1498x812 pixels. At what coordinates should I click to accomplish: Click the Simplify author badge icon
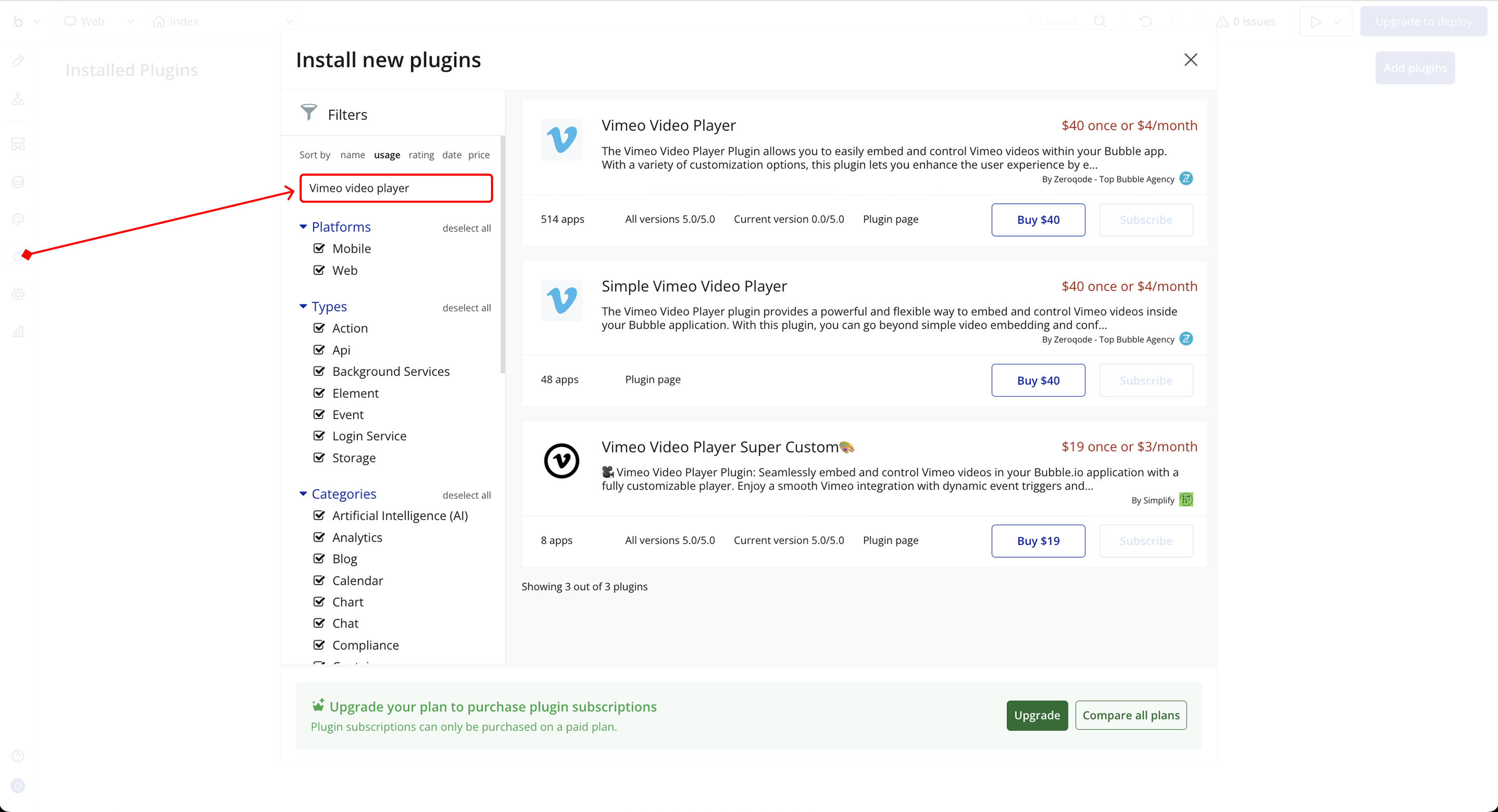(1186, 500)
